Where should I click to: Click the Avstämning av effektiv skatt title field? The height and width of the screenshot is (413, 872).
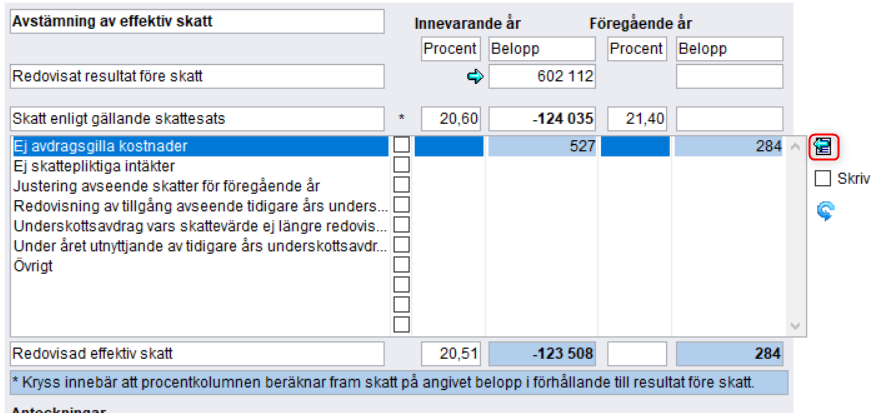click(197, 22)
